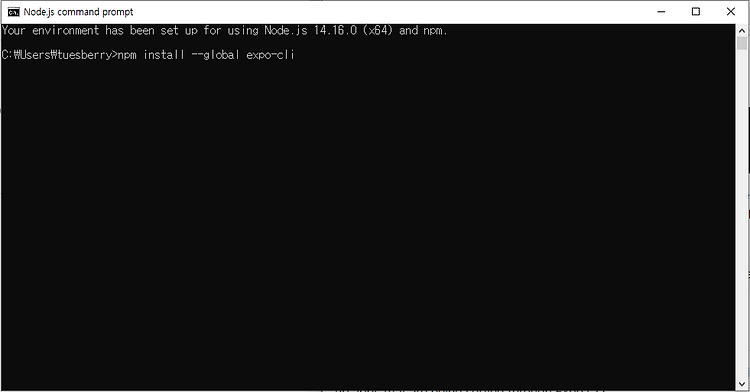Click the scrollbar down arrow
This screenshot has width=750, height=392.
pyautogui.click(x=742, y=384)
